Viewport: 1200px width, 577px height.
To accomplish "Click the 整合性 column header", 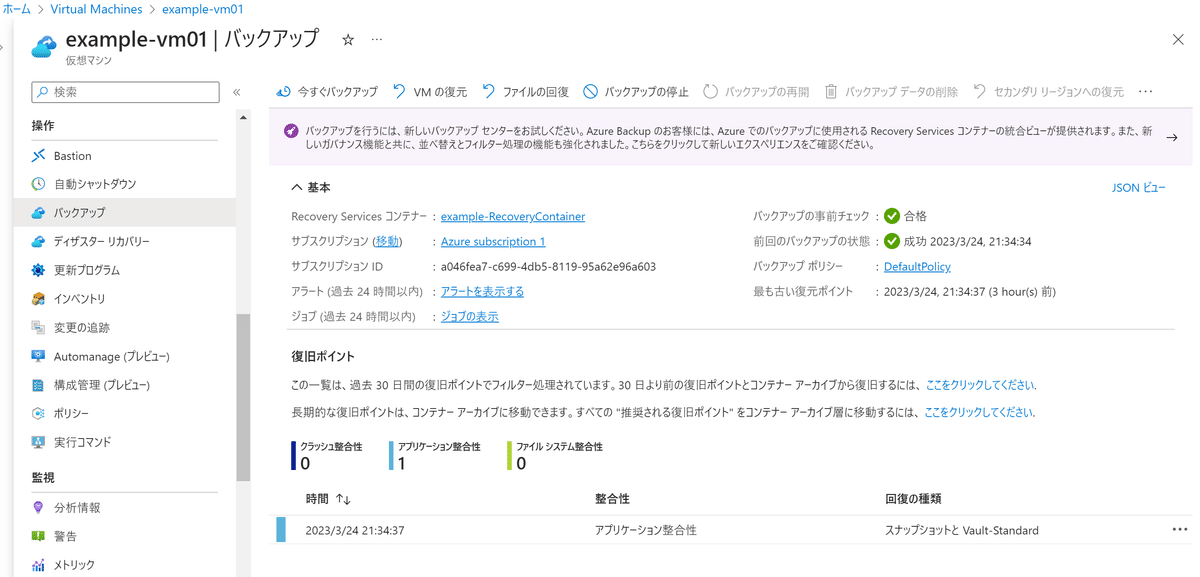I will [x=612, y=499].
